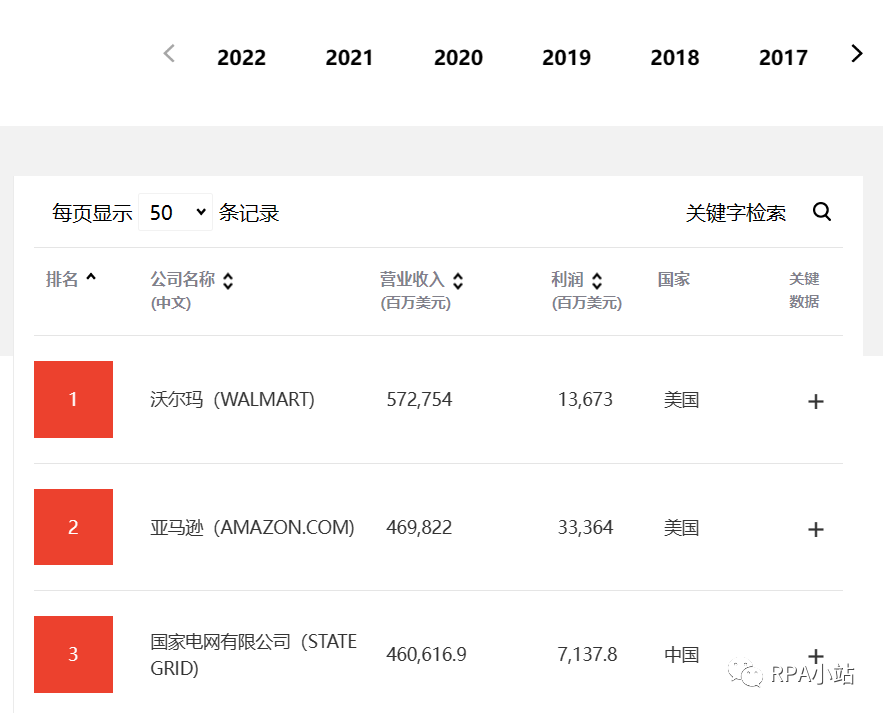Click the 公司名称 column header

(x=182, y=279)
